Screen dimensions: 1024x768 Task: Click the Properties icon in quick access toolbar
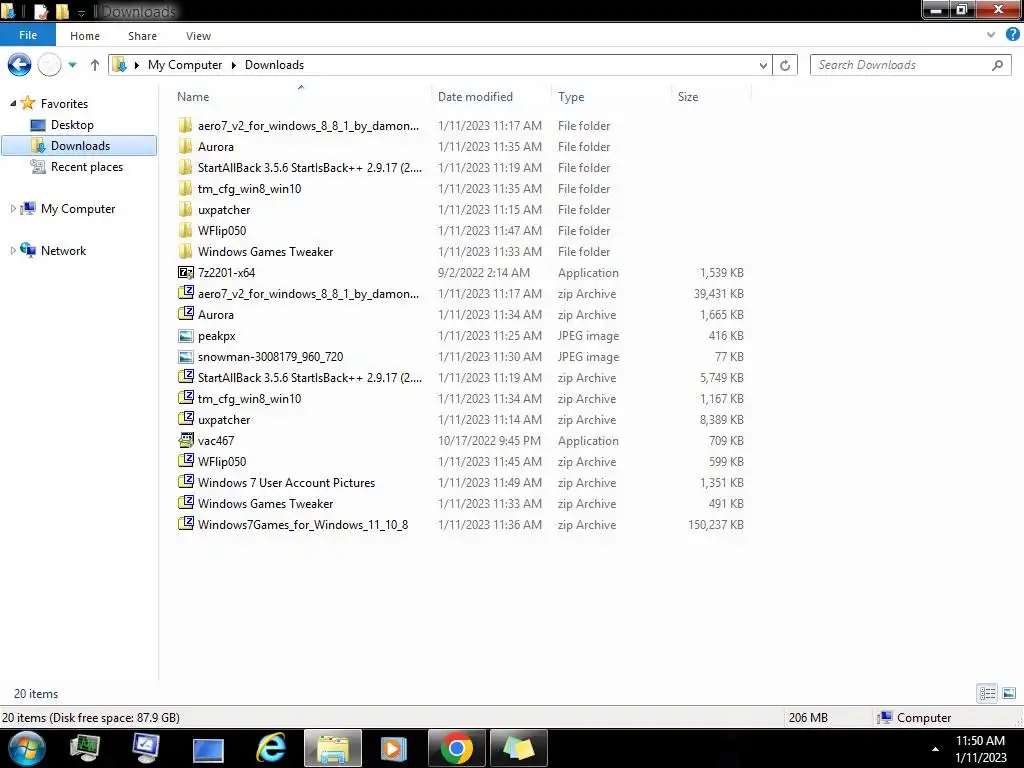40,11
